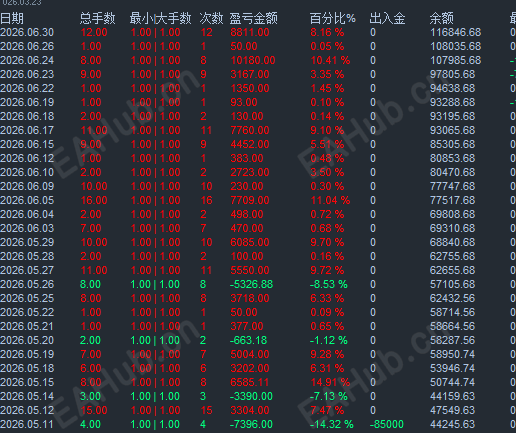
Task: Select the date 2026.05.19
Action: coord(27,354)
